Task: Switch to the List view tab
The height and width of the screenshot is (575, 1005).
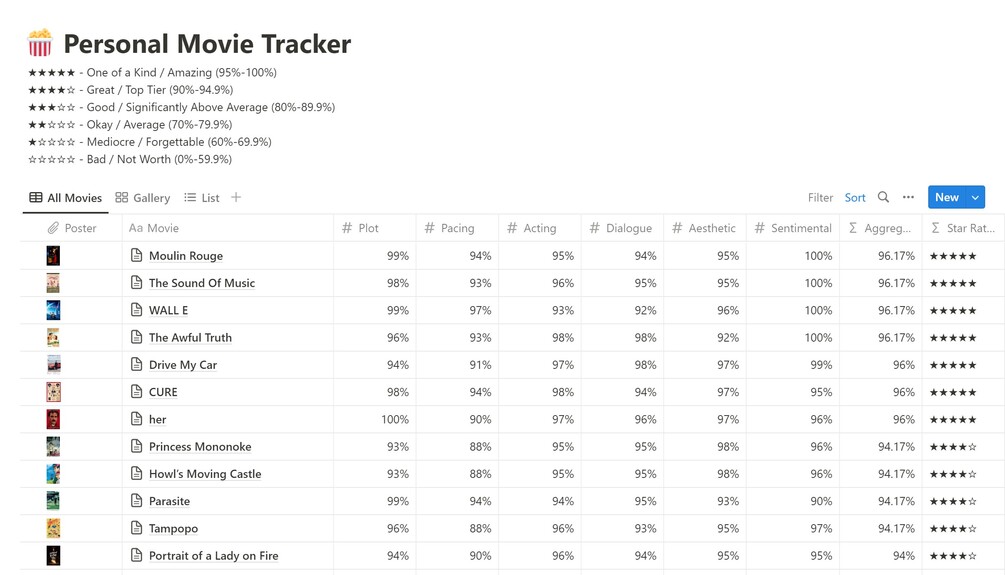Action: coord(202,198)
